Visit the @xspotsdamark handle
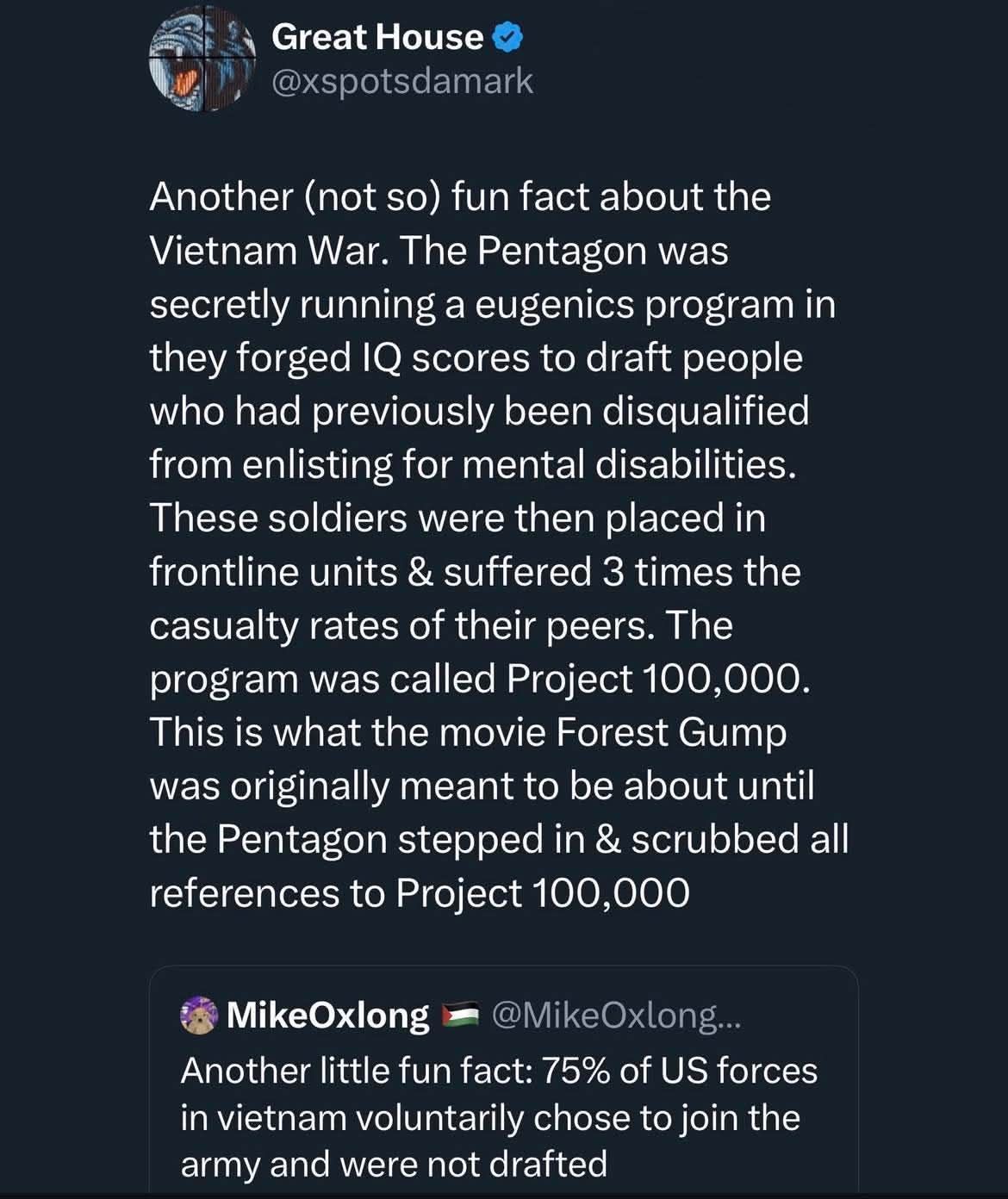The height and width of the screenshot is (1199, 1008). pyautogui.click(x=402, y=81)
